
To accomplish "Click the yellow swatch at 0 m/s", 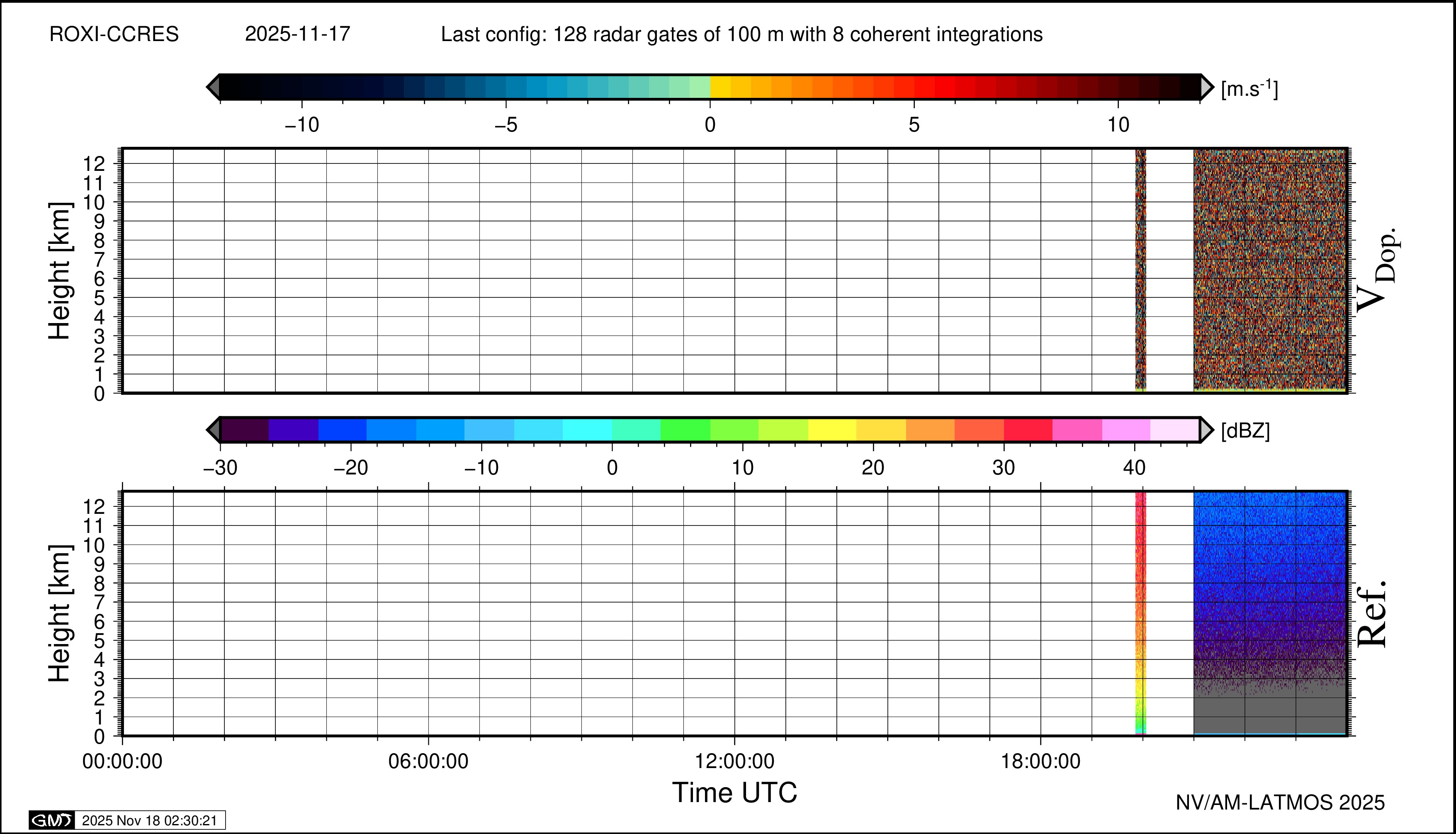I will (x=720, y=87).
